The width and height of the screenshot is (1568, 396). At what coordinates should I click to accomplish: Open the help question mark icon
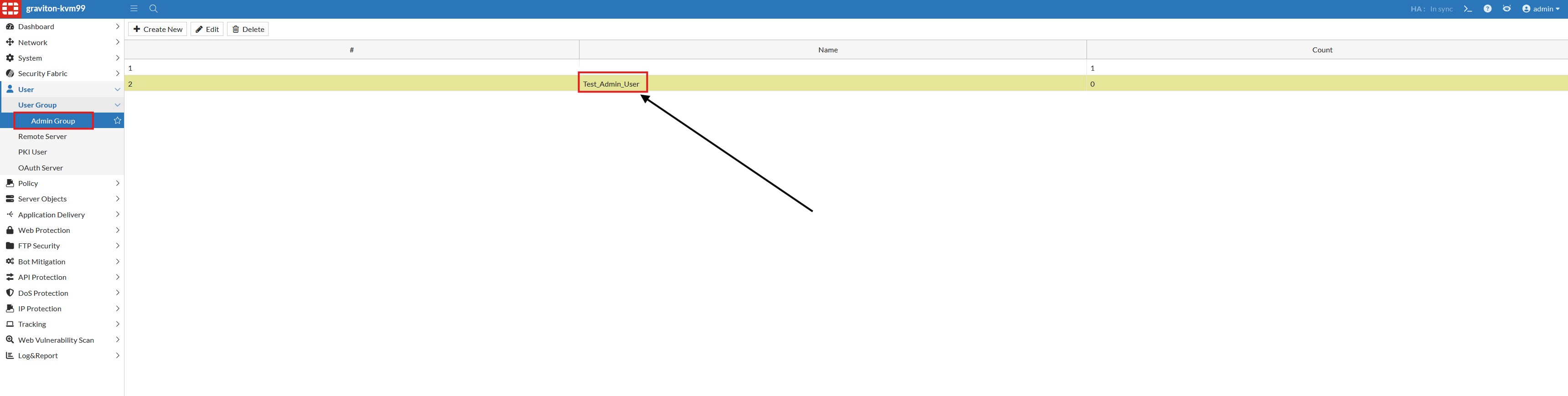tap(1487, 9)
